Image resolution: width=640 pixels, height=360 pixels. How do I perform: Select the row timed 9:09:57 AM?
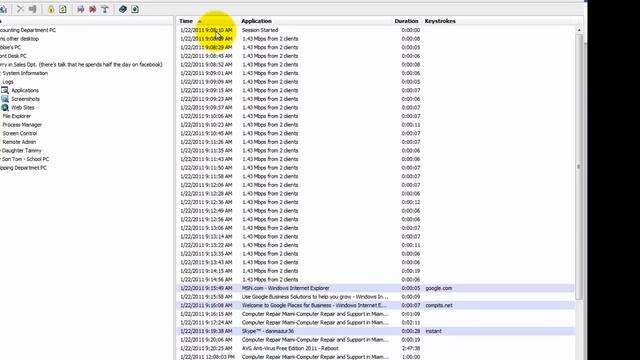[376, 107]
